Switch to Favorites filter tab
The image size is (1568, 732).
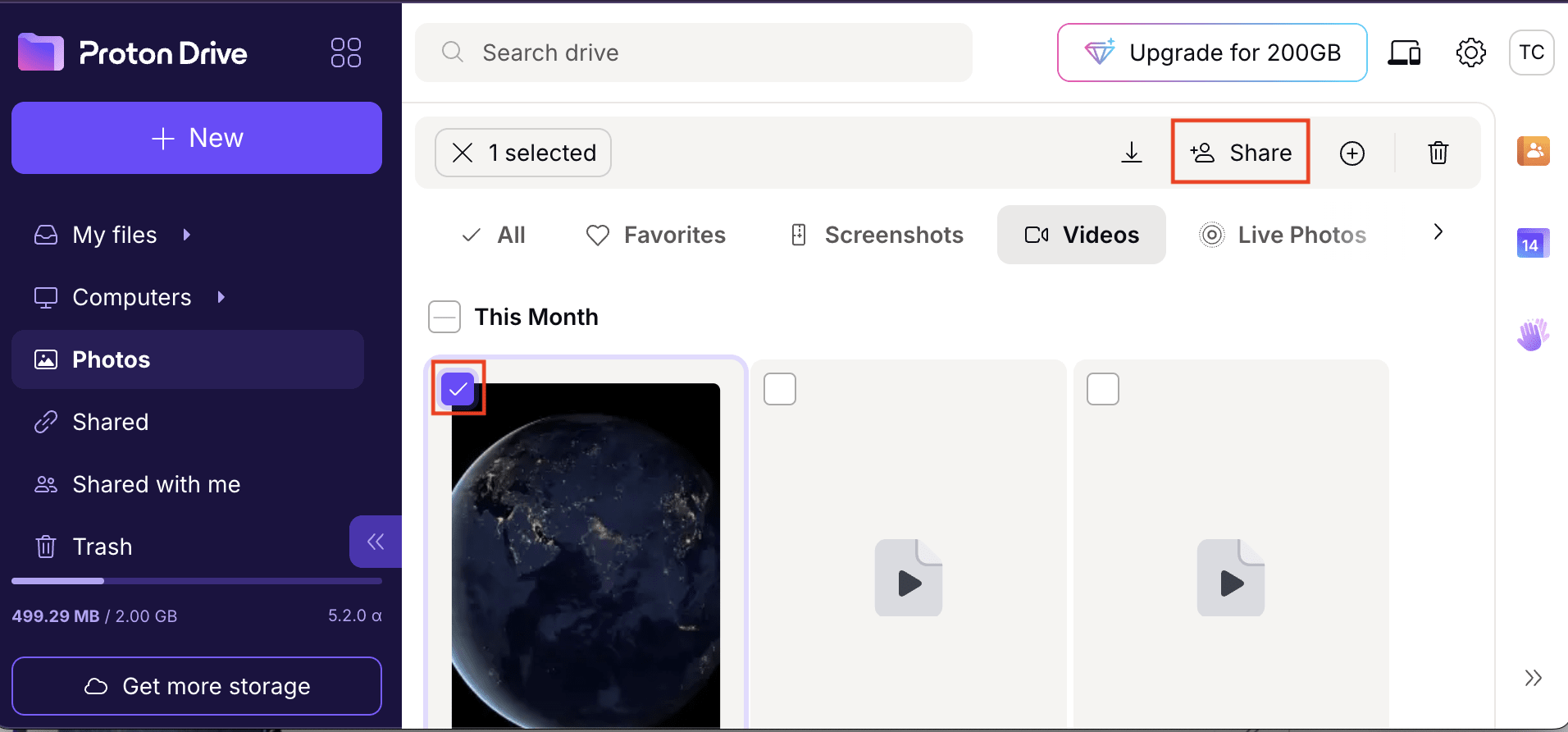pos(656,235)
